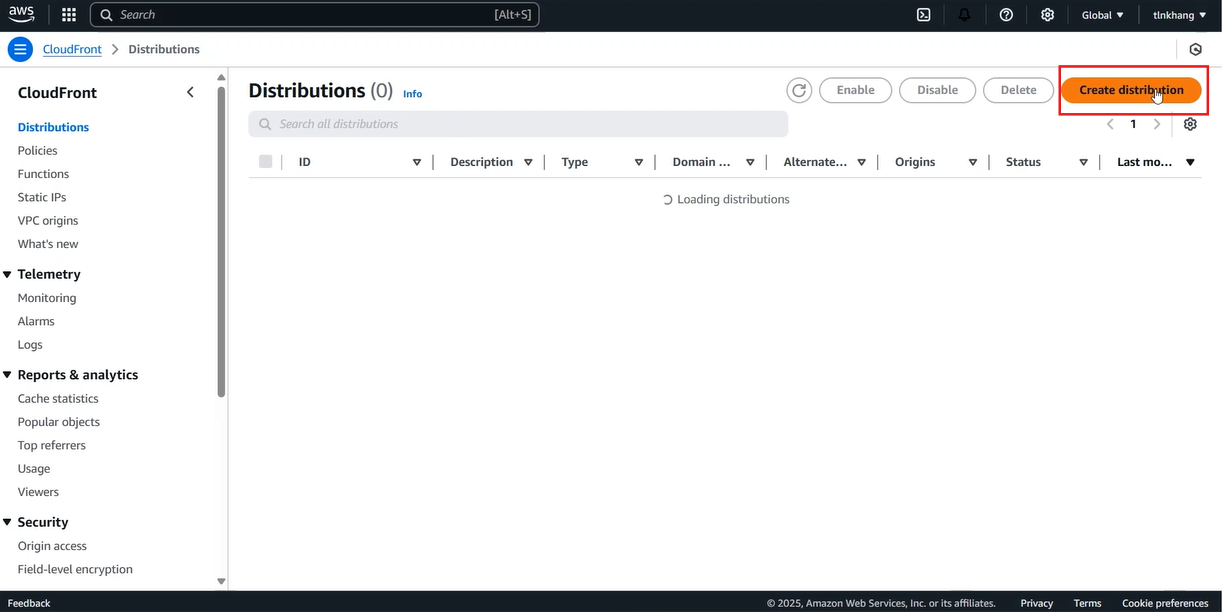Open Usage report
The height and width of the screenshot is (612, 1222).
pos(34,469)
